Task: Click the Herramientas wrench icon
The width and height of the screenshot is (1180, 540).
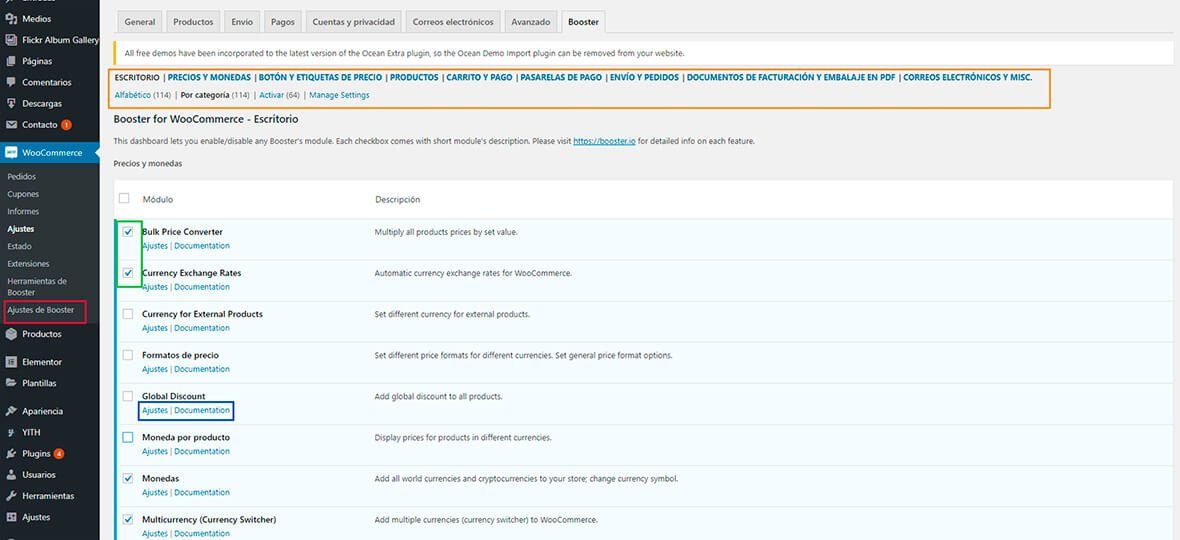Action: click(11, 496)
